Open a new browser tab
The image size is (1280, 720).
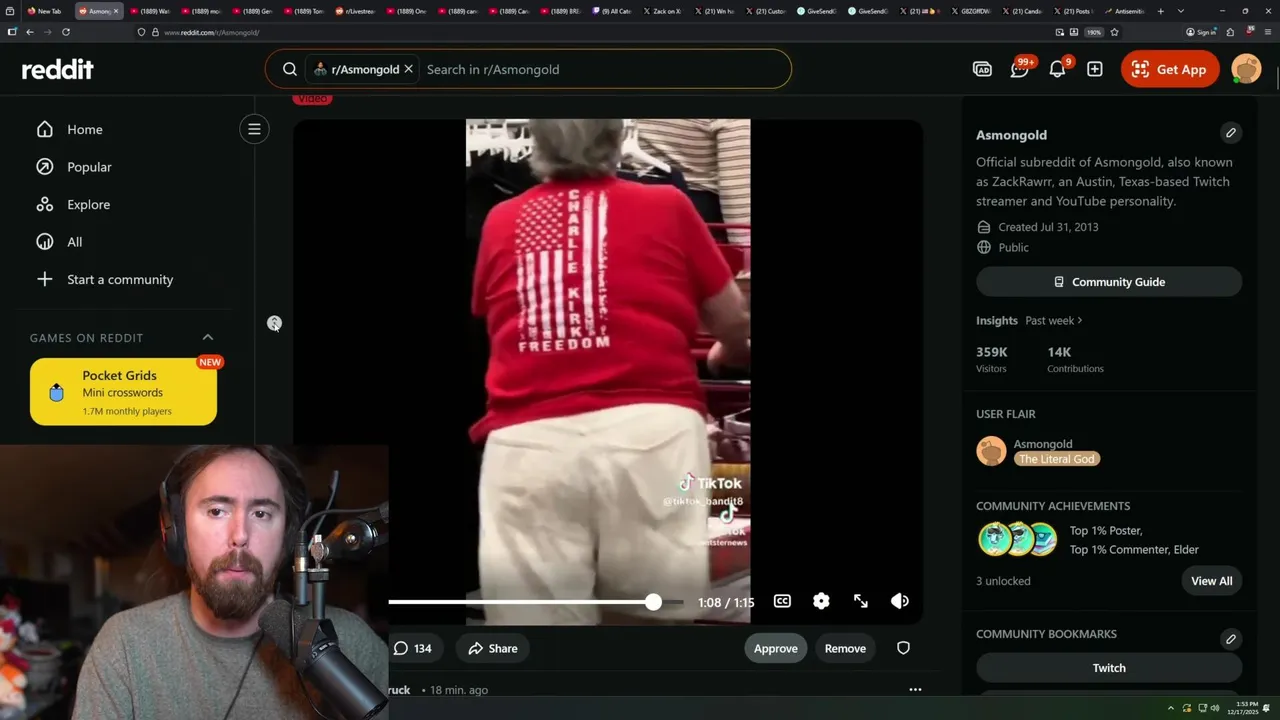pos(1161,11)
